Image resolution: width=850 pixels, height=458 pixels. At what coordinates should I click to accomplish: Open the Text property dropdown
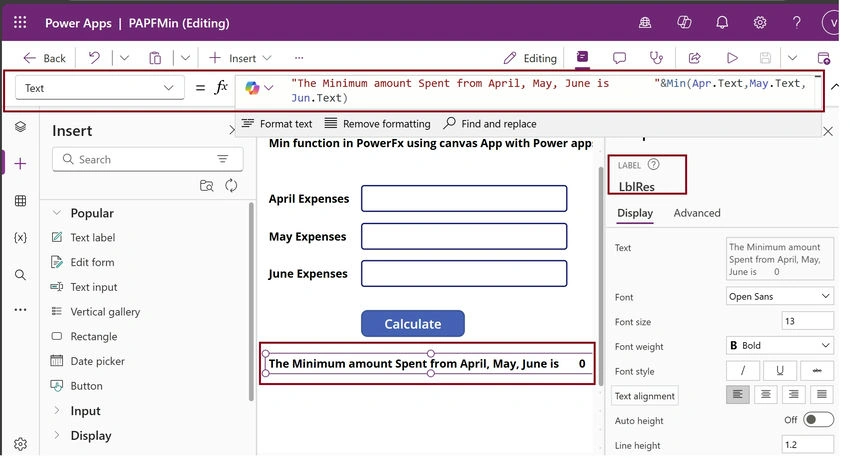pos(99,88)
